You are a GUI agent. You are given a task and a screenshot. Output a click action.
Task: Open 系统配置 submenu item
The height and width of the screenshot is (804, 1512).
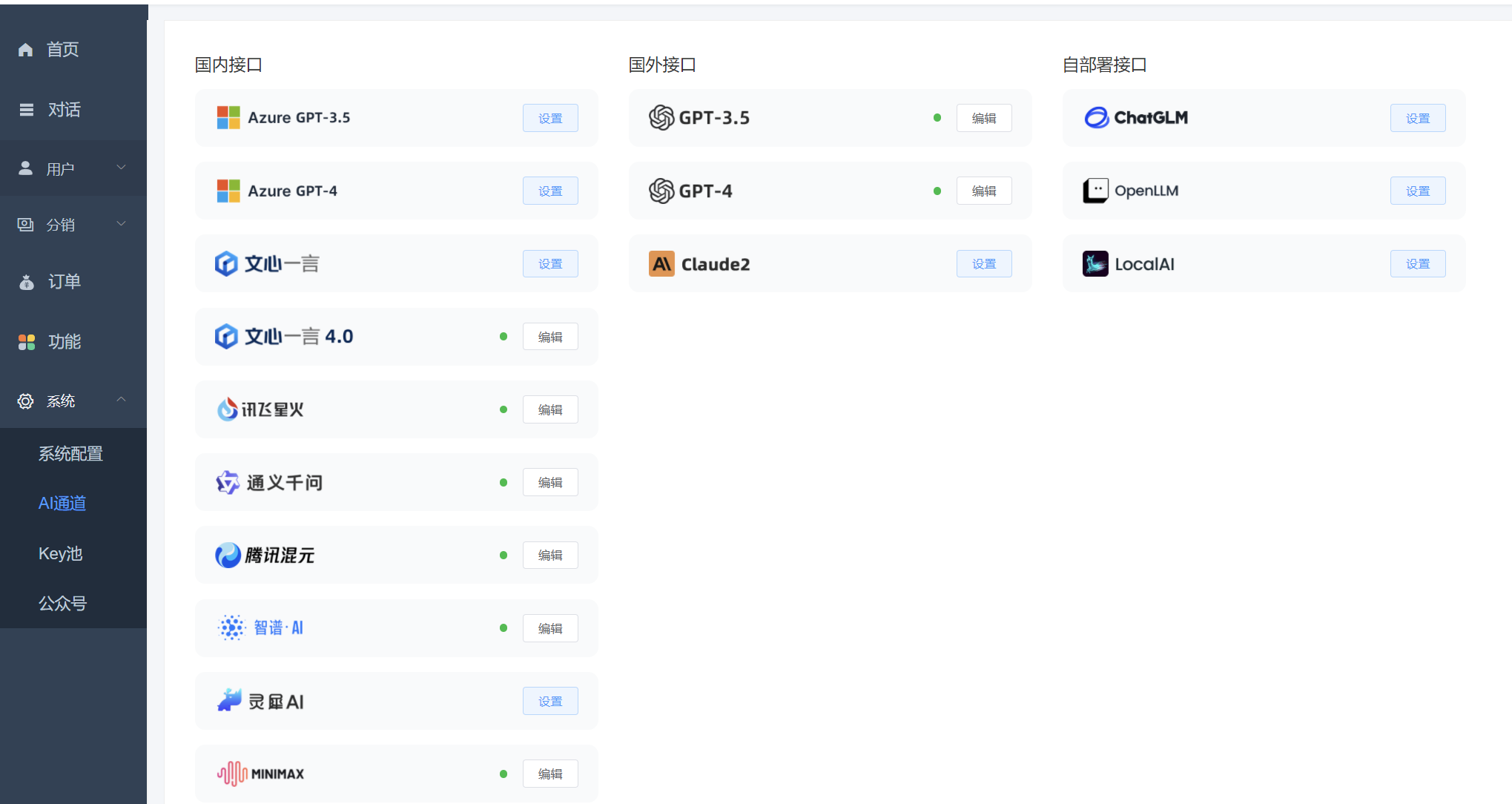(70, 454)
